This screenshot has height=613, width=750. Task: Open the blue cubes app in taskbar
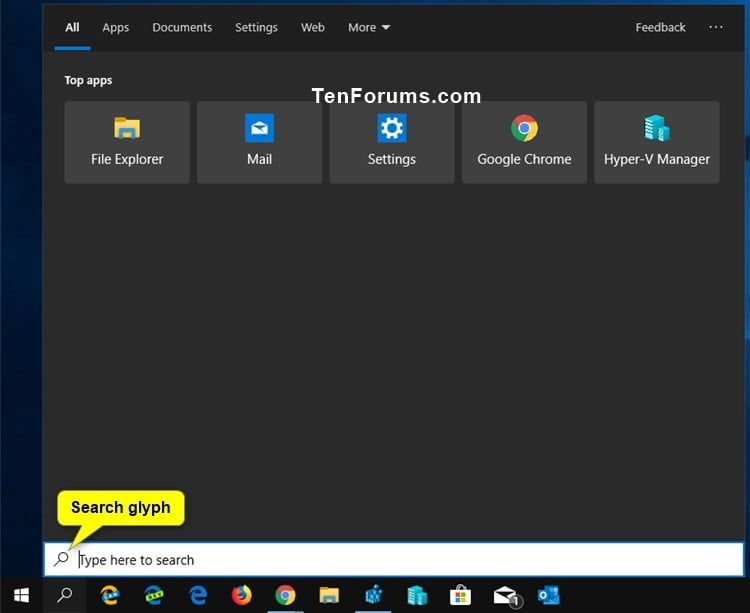(373, 595)
